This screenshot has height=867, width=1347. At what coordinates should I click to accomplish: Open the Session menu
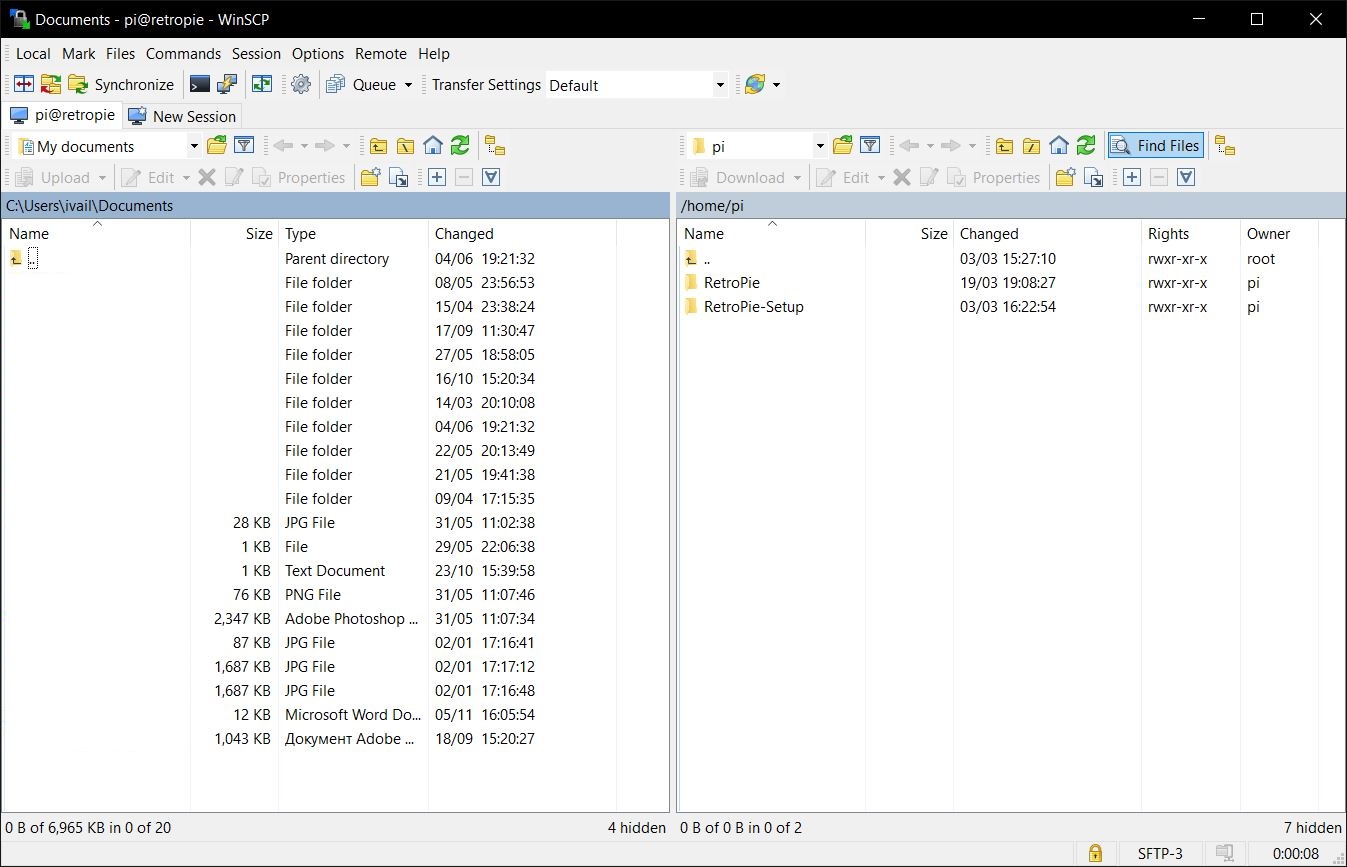click(x=256, y=54)
